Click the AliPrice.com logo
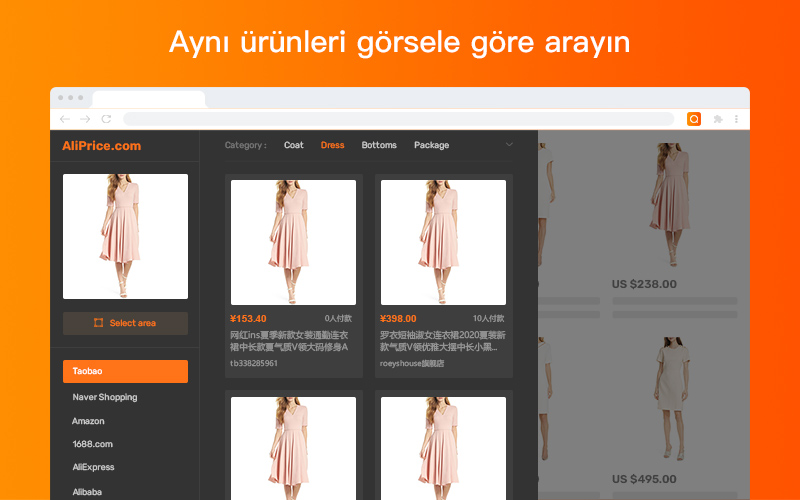The height and width of the screenshot is (500, 800). click(102, 146)
